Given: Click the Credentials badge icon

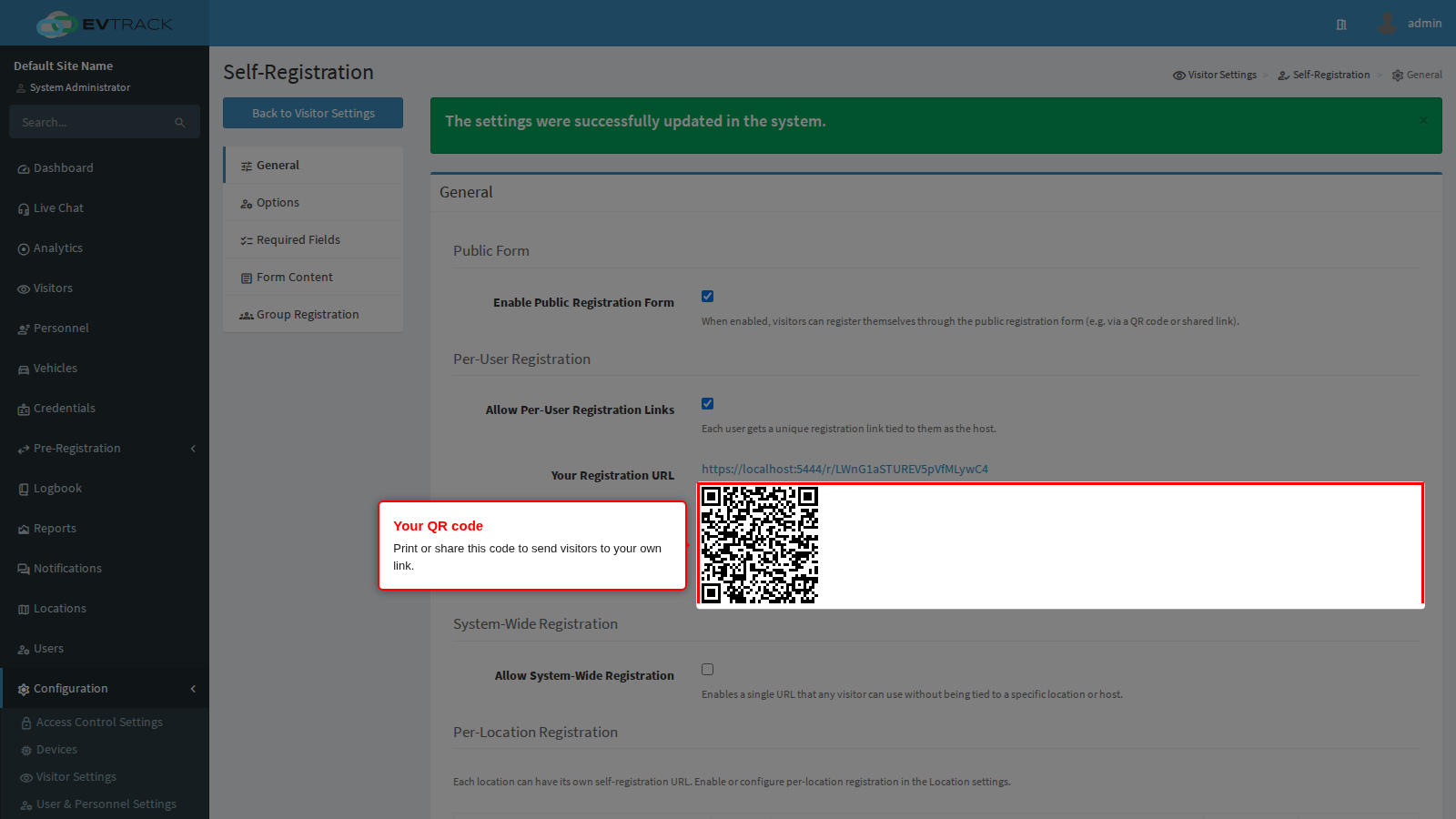Looking at the screenshot, I should 24,409.
